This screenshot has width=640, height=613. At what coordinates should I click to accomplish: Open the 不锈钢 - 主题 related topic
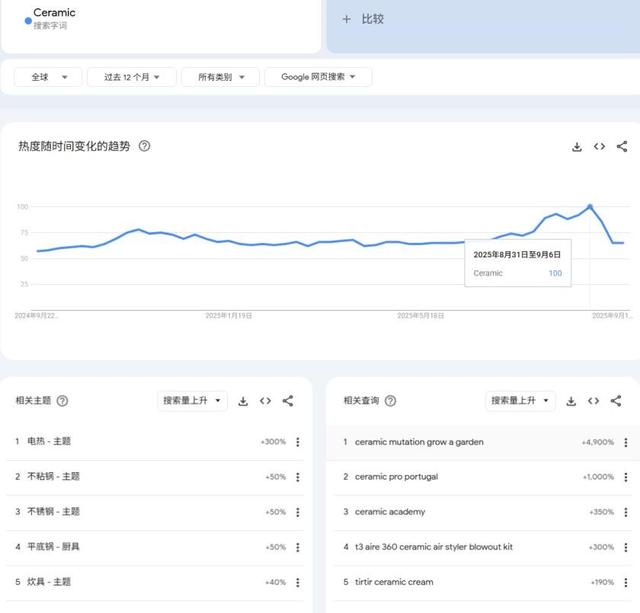(53, 511)
